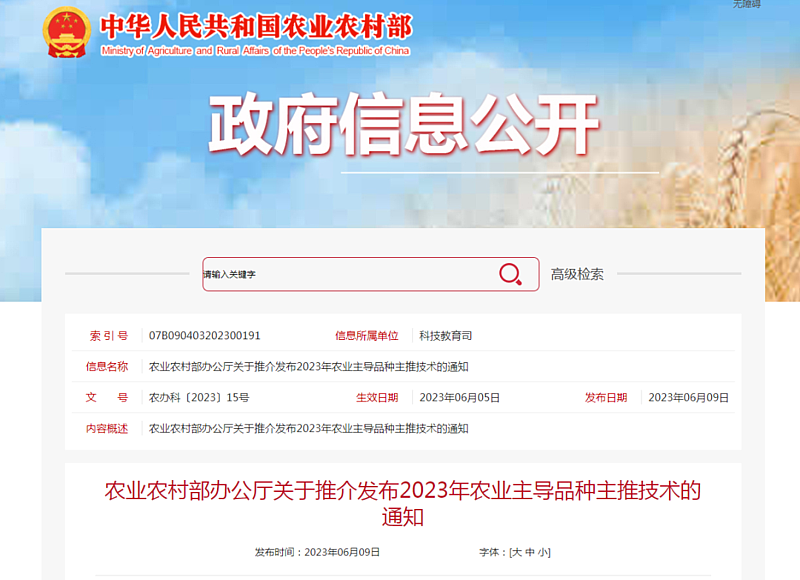Viewport: 800px width, 580px height.
Task: Click the 政府信息公开 banner heading
Action: coord(404,124)
